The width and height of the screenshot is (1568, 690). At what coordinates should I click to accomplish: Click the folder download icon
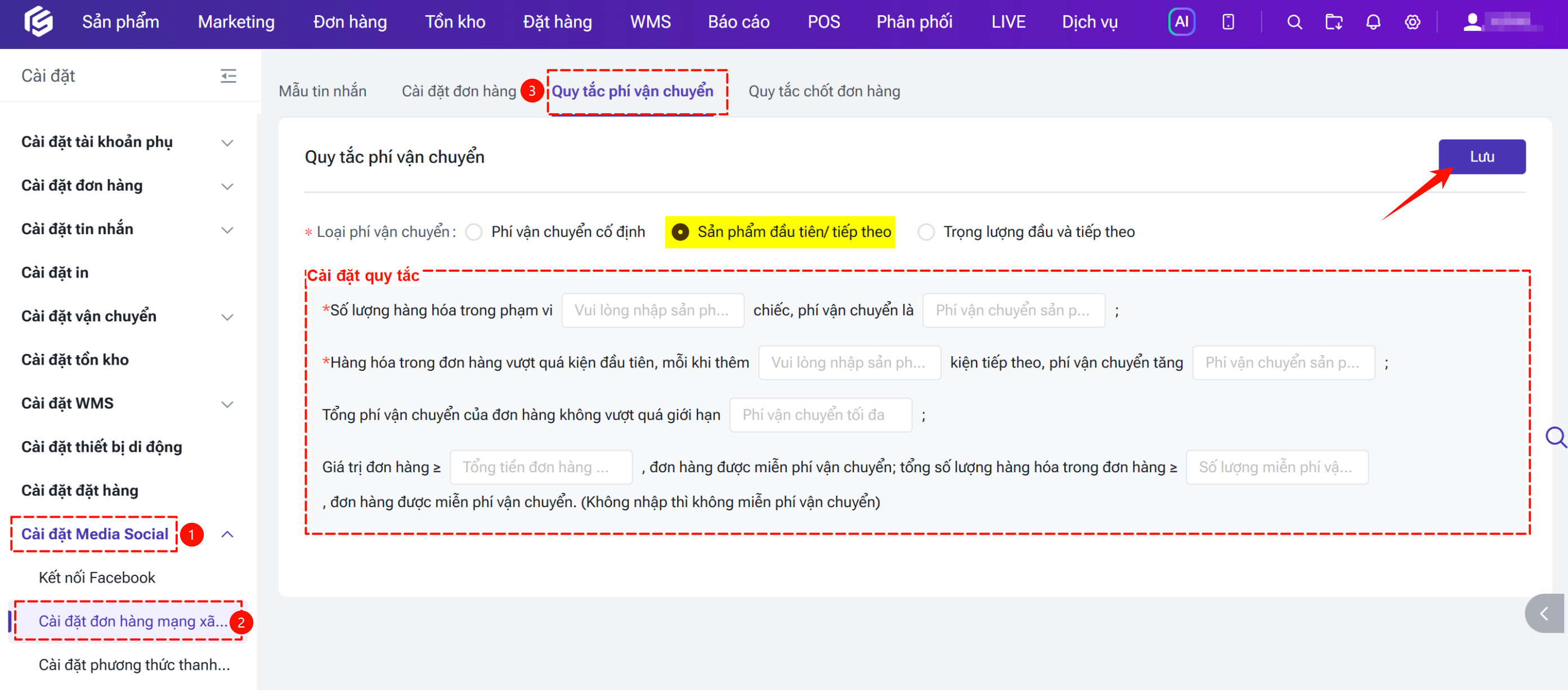click(1333, 23)
